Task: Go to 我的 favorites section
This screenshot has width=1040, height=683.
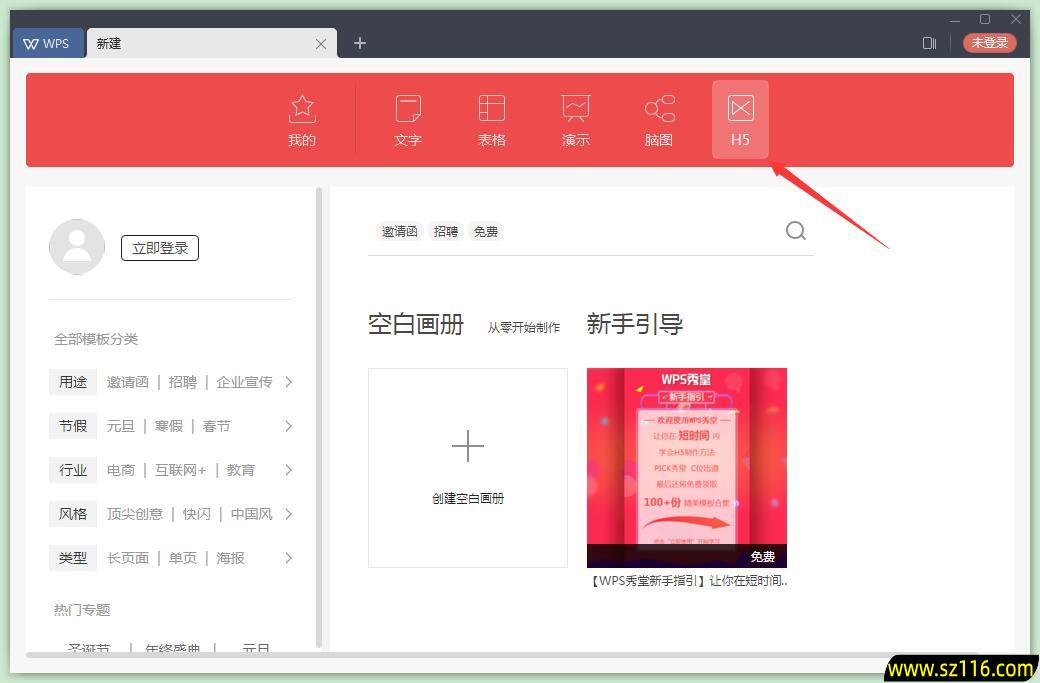Action: coord(301,119)
